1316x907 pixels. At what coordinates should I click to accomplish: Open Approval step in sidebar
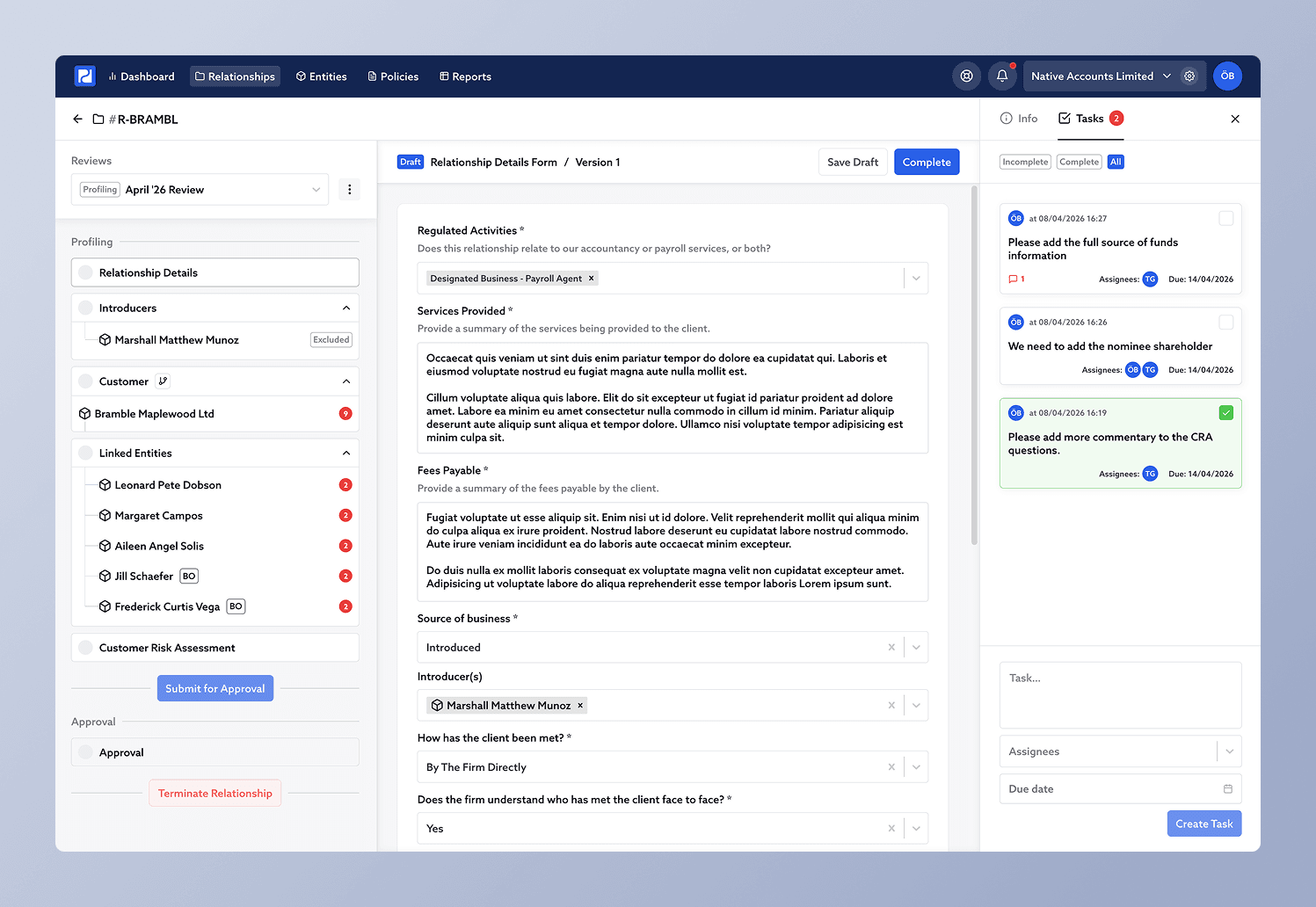pyautogui.click(x=215, y=752)
